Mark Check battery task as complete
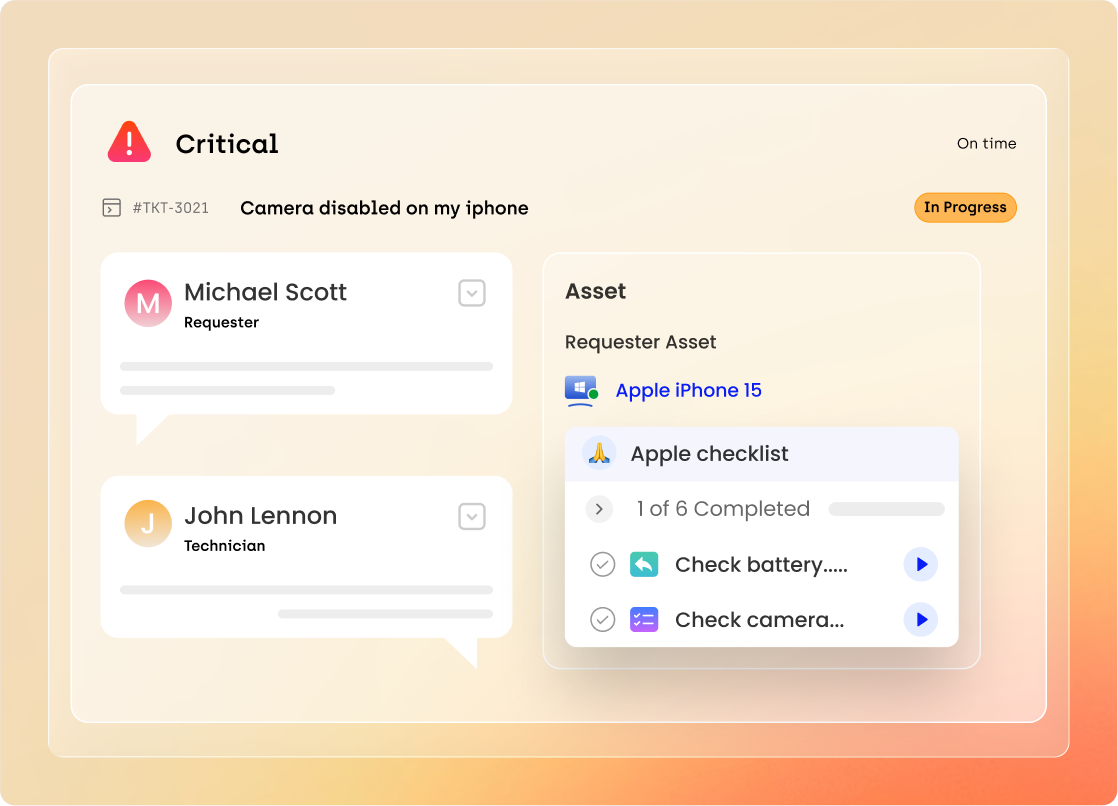Viewport: 1118px width, 806px height. click(x=602, y=565)
